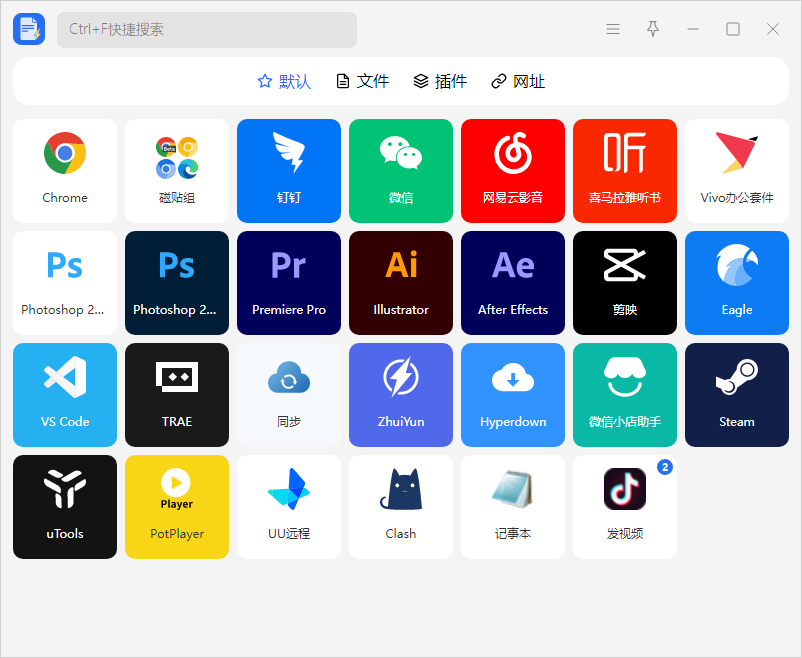The height and width of the screenshot is (658, 802).
Task: Open the uTools tile
Action: (x=65, y=507)
